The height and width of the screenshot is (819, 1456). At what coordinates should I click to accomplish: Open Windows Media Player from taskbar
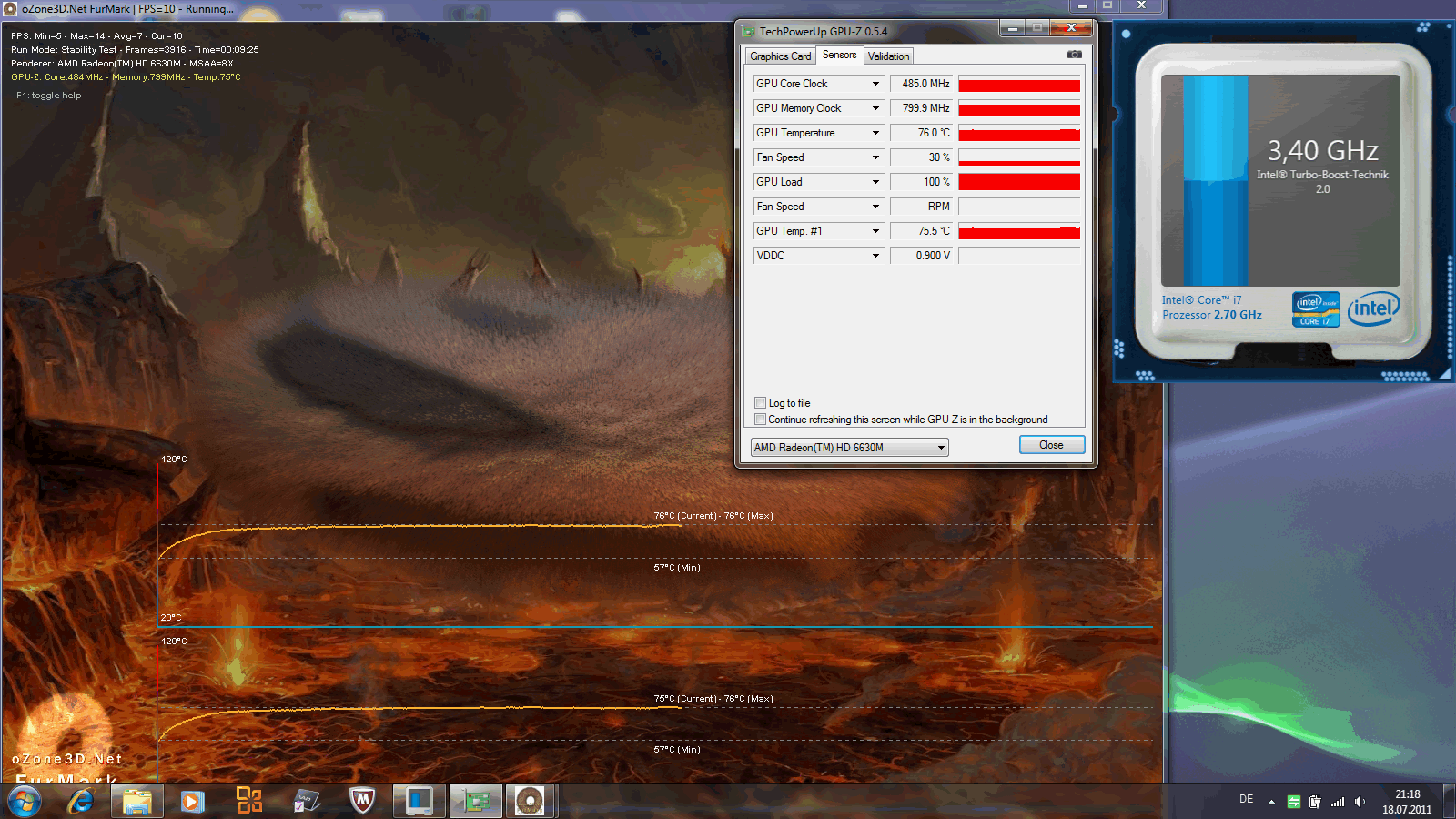[x=192, y=802]
